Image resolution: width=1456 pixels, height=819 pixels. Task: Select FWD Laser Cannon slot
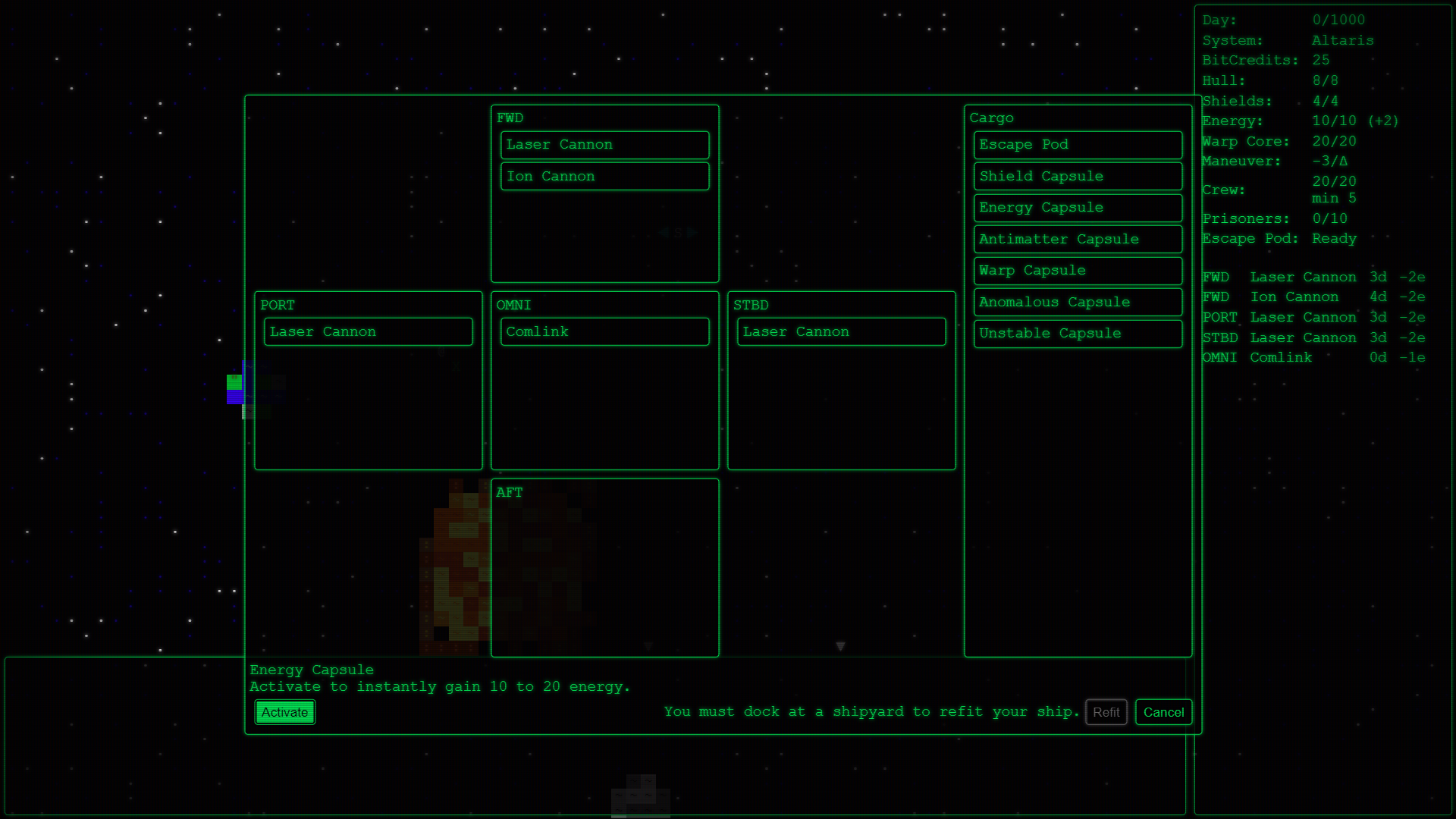click(x=604, y=145)
